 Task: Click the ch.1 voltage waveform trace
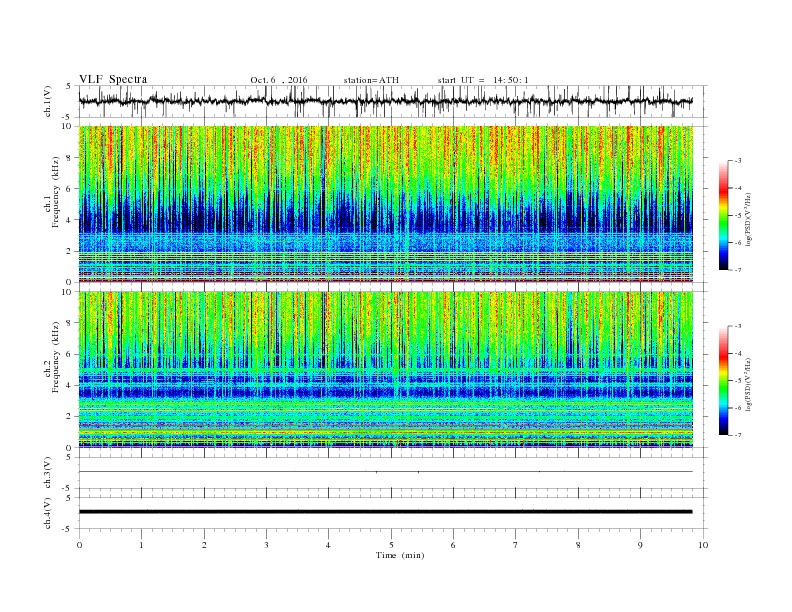pos(385,101)
